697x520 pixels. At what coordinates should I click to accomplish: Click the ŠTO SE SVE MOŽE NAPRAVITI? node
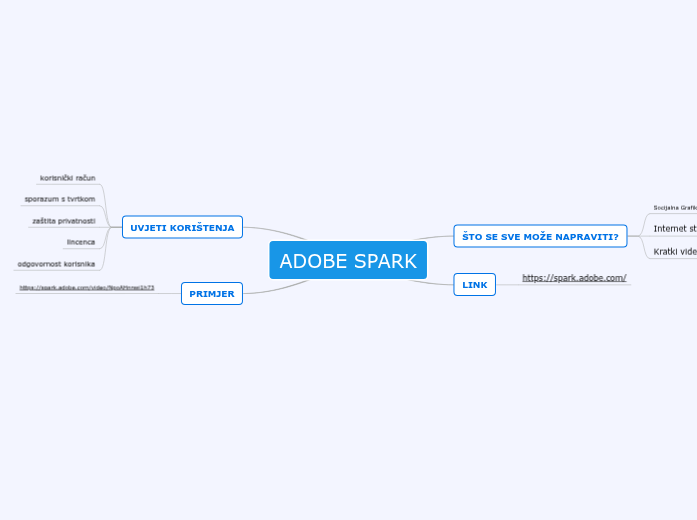[540, 237]
